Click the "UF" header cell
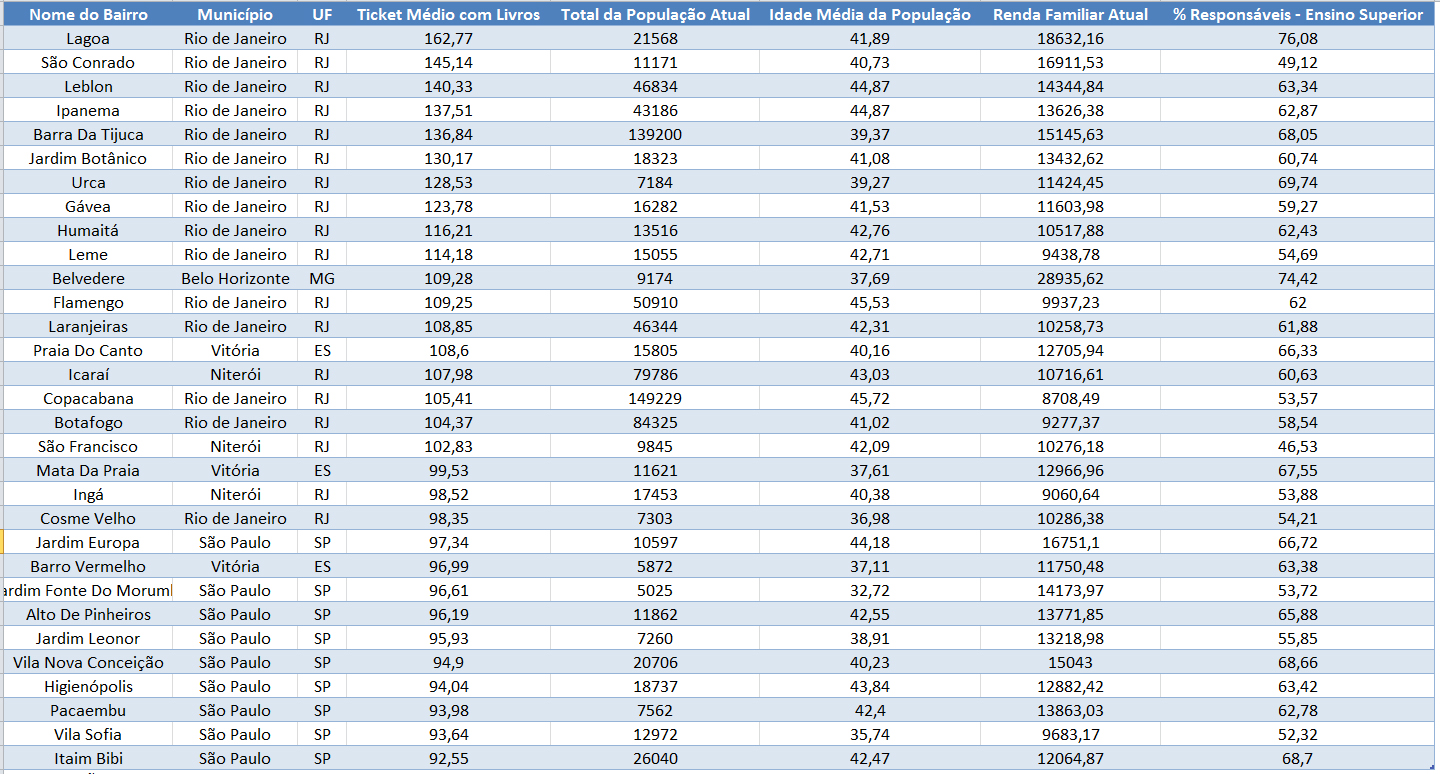The height and width of the screenshot is (774, 1440). 322,14
